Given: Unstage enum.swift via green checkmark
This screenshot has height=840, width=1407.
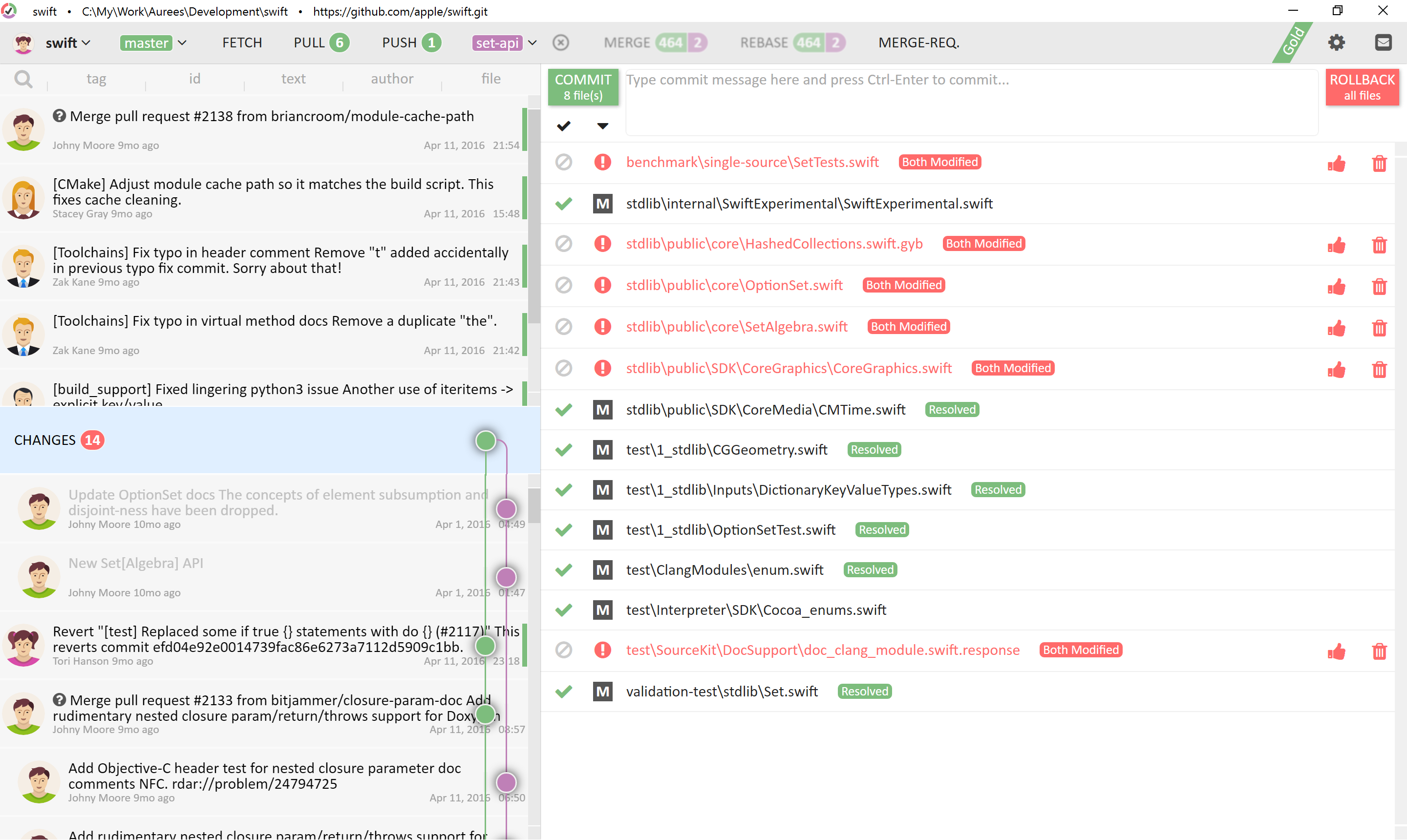Looking at the screenshot, I should [563, 569].
